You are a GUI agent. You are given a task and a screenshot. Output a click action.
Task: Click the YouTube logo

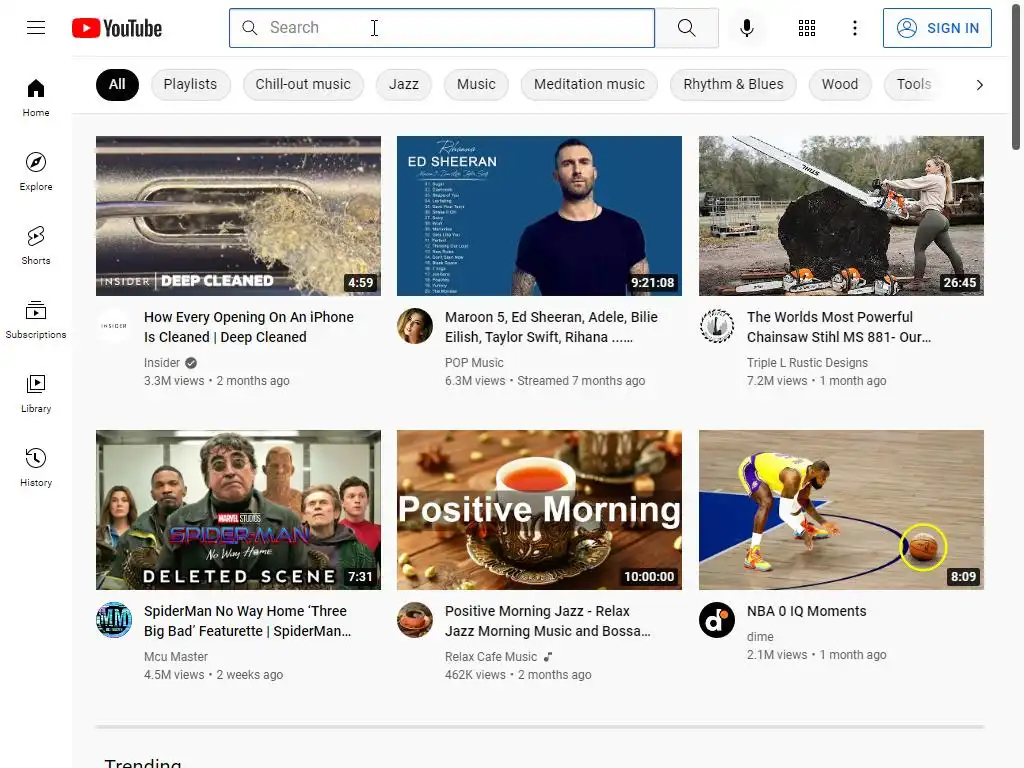(x=117, y=28)
